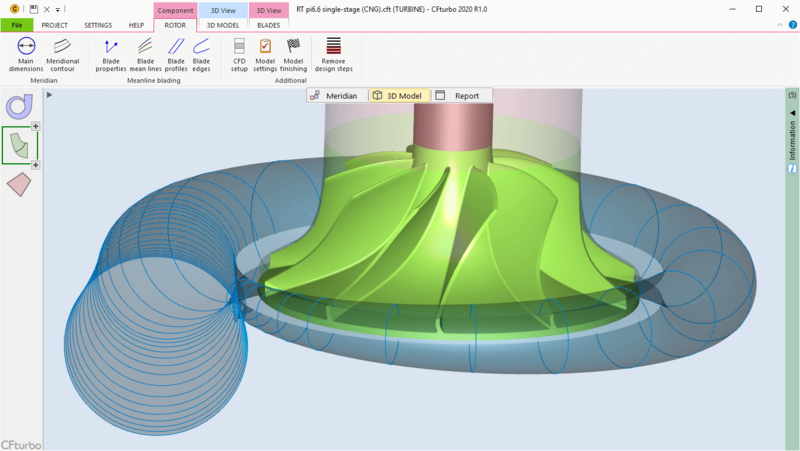The height and width of the screenshot is (451, 800).
Task: Open CFD setup
Action: [x=240, y=54]
